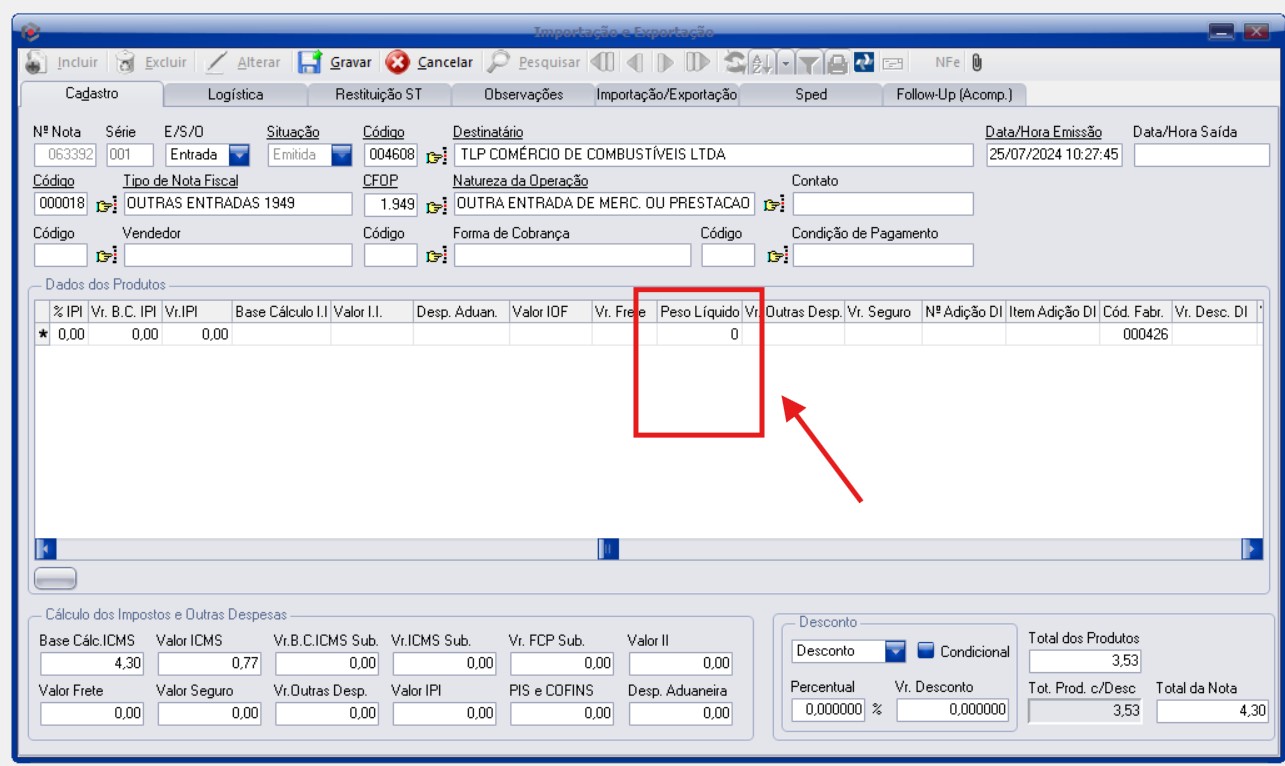
Task: Click the NFe toolbar button
Action: click(947, 62)
